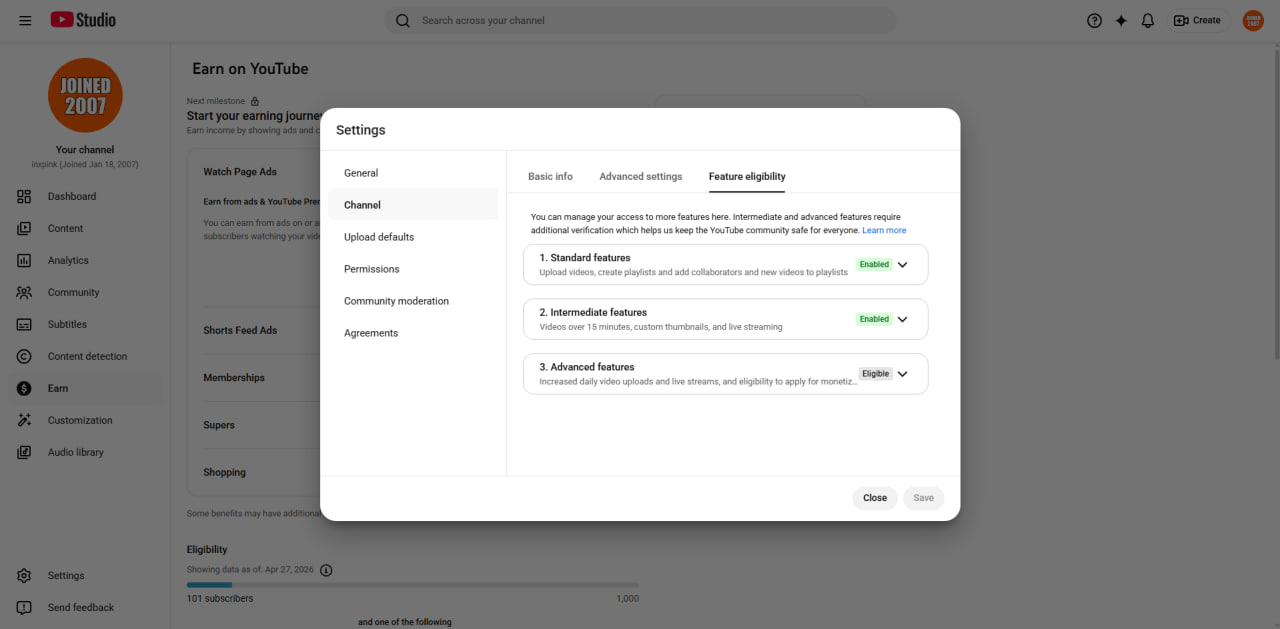This screenshot has height=629, width=1280.
Task: Click the Your channel label
Action: (85, 150)
